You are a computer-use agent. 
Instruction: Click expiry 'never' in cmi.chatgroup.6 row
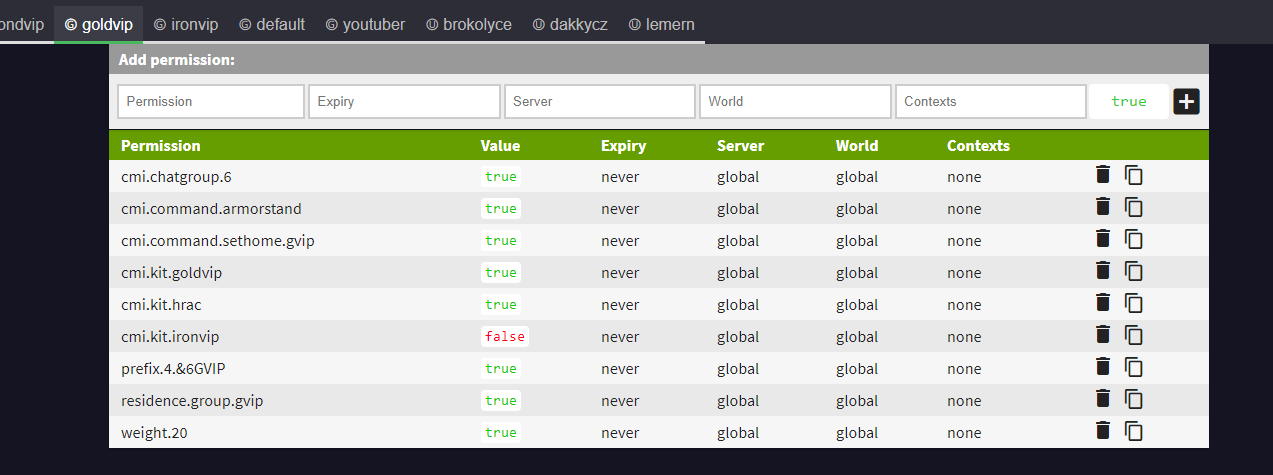pos(620,177)
